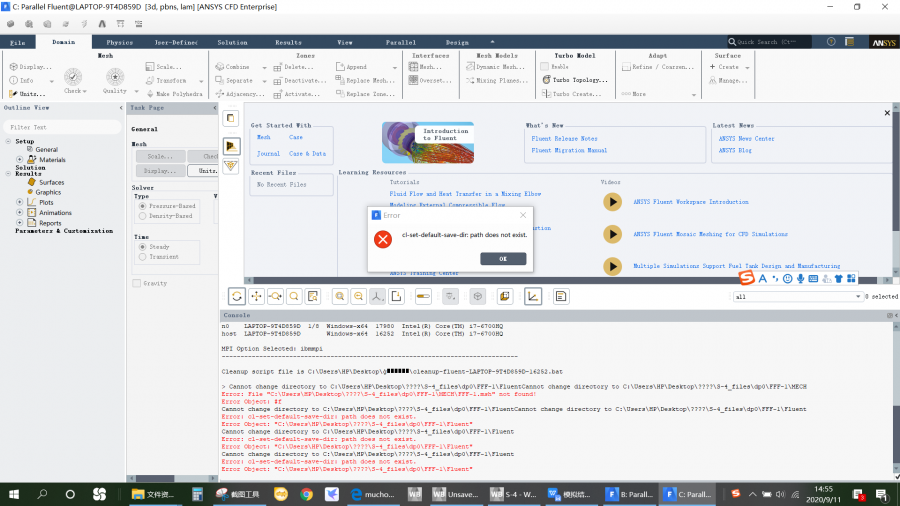Open Chrome from the taskbar
The height and width of the screenshot is (506, 900).
pos(306,494)
